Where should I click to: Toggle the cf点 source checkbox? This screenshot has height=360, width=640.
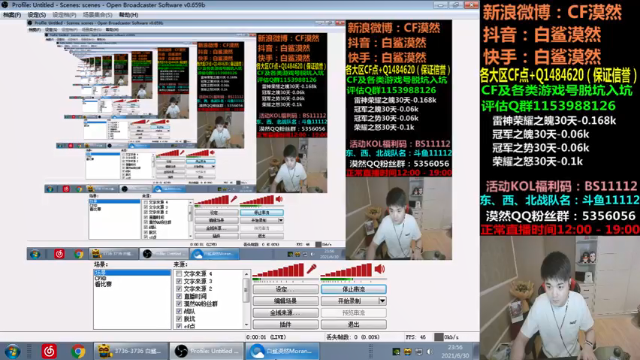[179, 326]
